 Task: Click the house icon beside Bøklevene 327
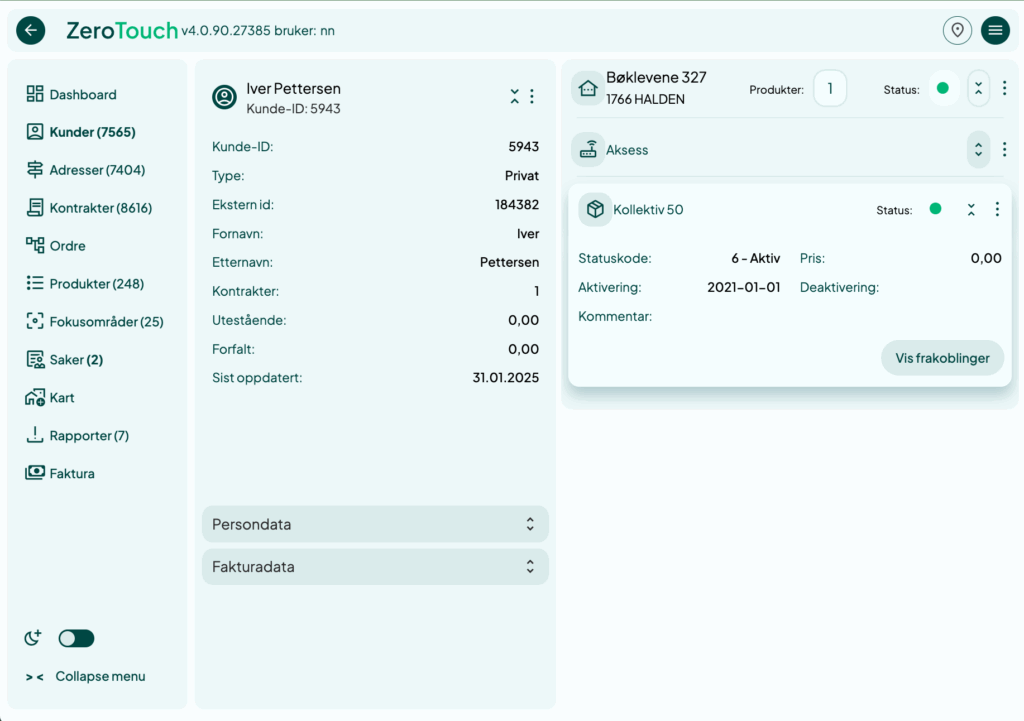[588, 88]
